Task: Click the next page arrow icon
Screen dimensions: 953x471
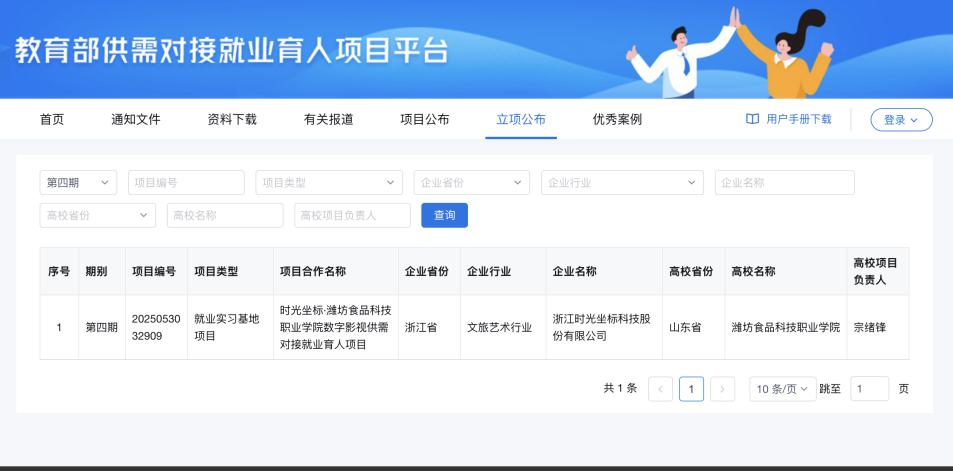Action: click(x=722, y=389)
